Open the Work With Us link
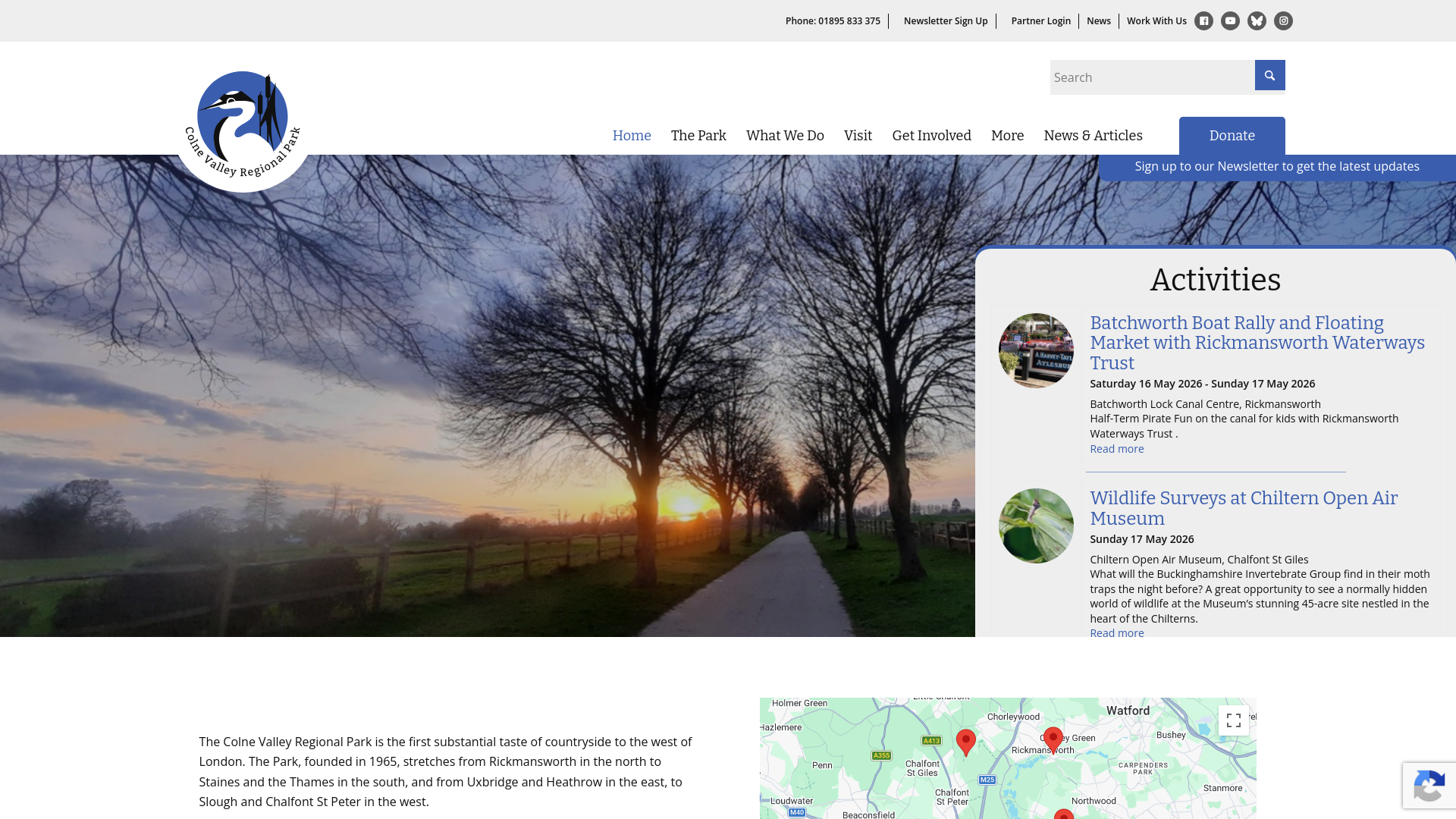This screenshot has height=819, width=1456. click(1156, 21)
